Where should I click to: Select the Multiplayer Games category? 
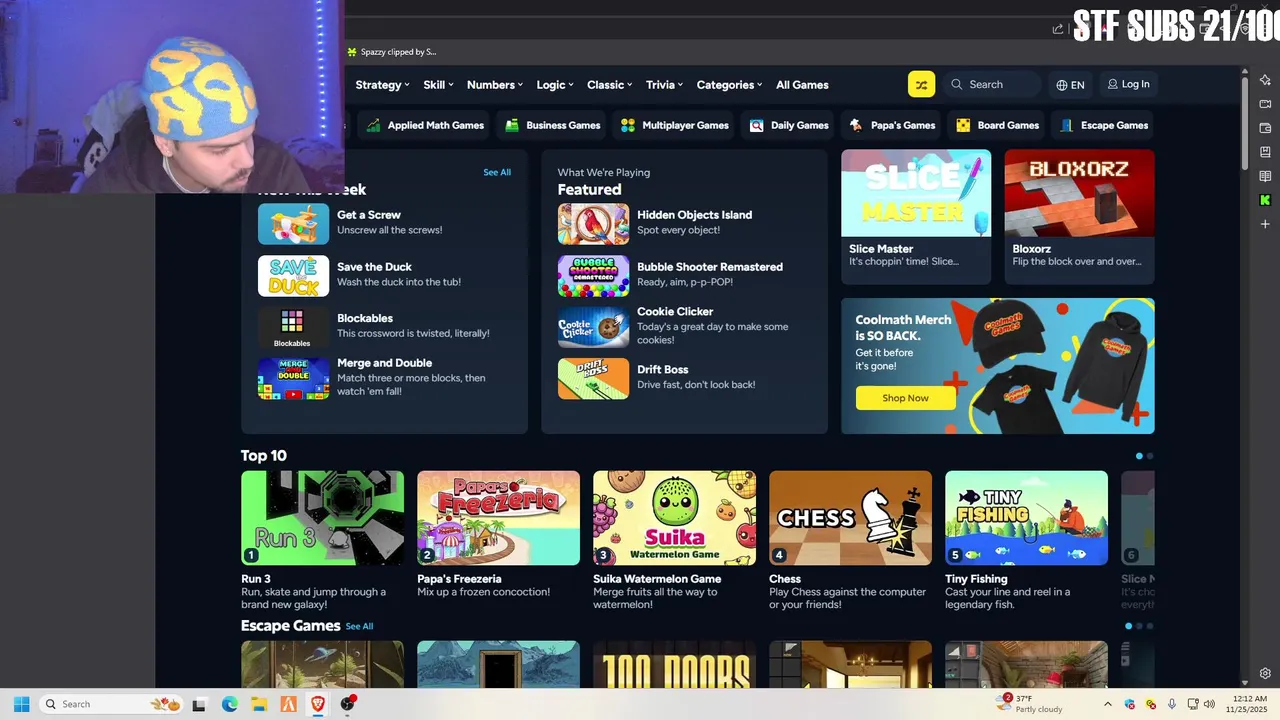675,125
